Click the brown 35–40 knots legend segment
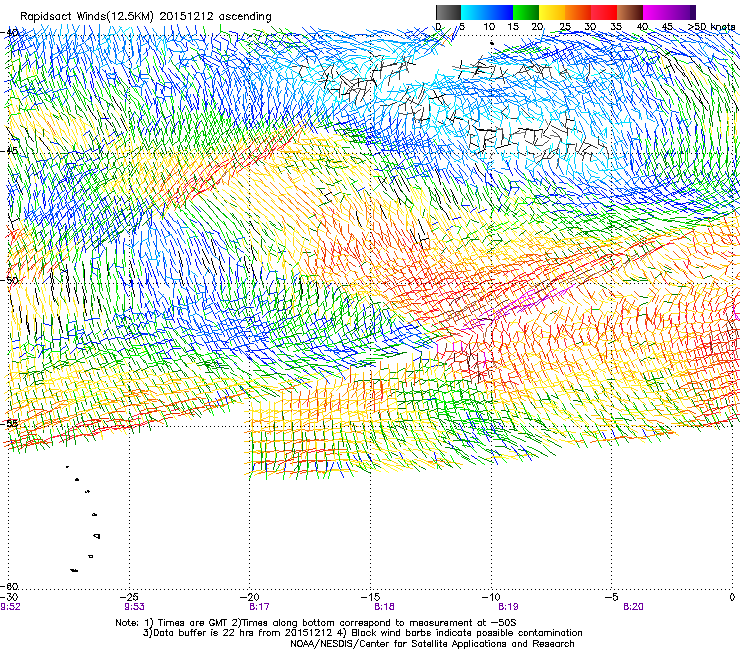This screenshot has height=650, width=740. click(x=630, y=12)
